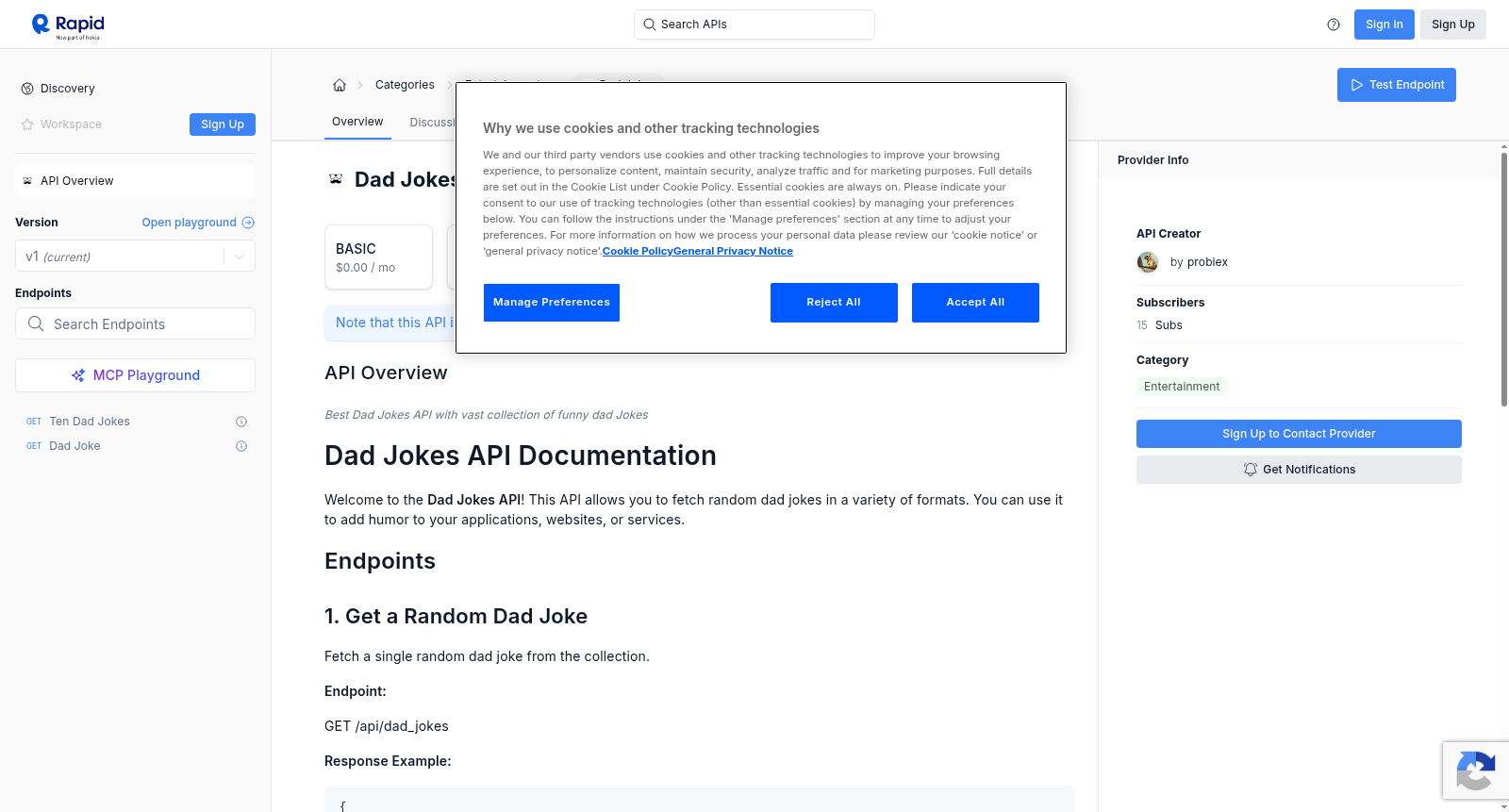Click the search magnifier in Search APIs
The image size is (1509, 812).
tap(649, 25)
